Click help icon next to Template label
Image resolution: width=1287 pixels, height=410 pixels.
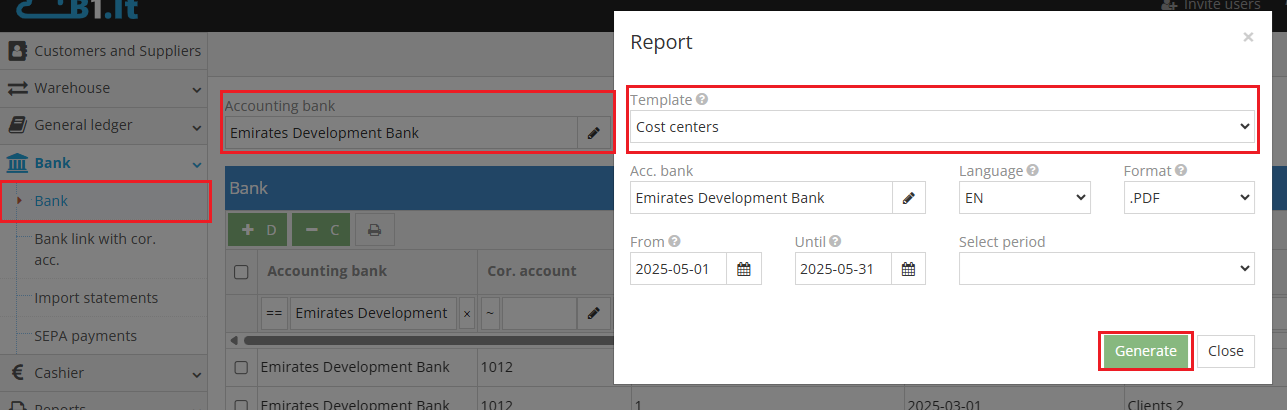pos(702,100)
